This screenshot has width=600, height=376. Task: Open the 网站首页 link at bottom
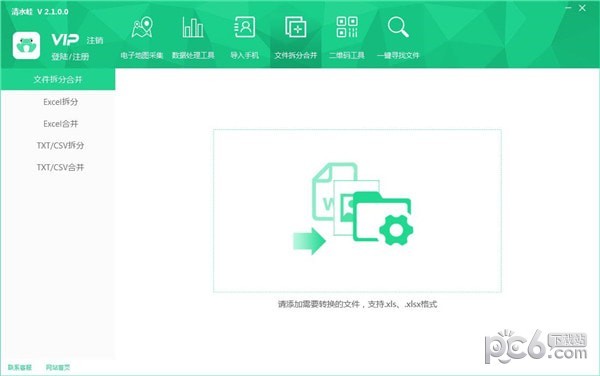tap(58, 368)
